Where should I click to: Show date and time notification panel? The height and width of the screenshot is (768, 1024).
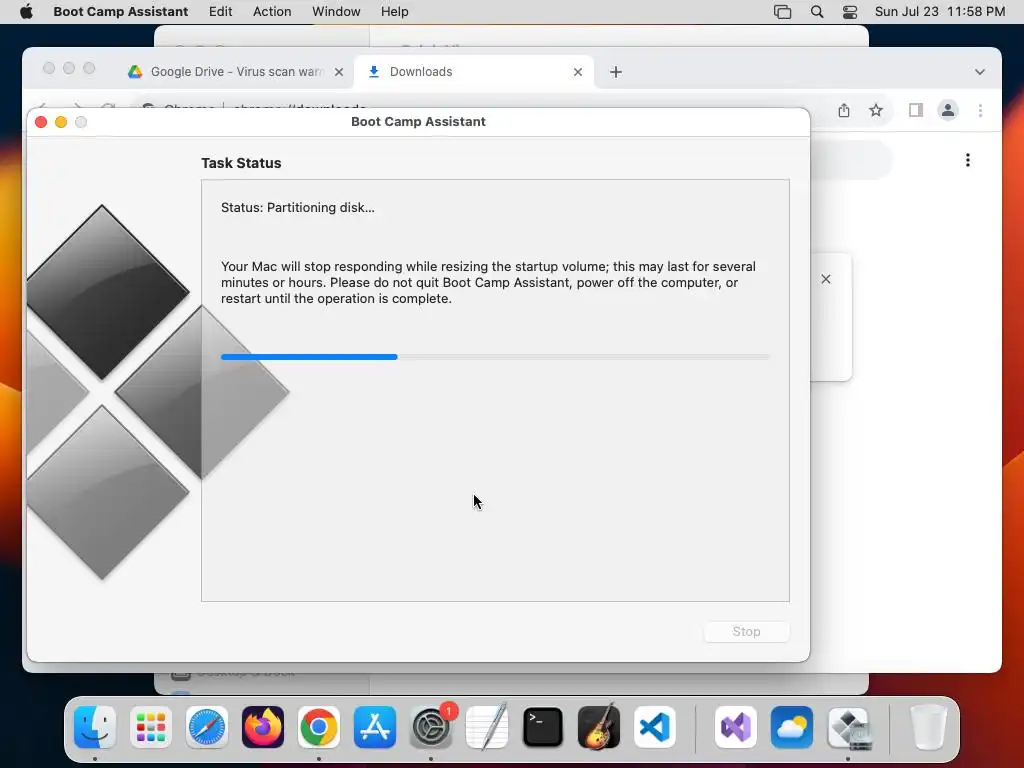click(939, 12)
